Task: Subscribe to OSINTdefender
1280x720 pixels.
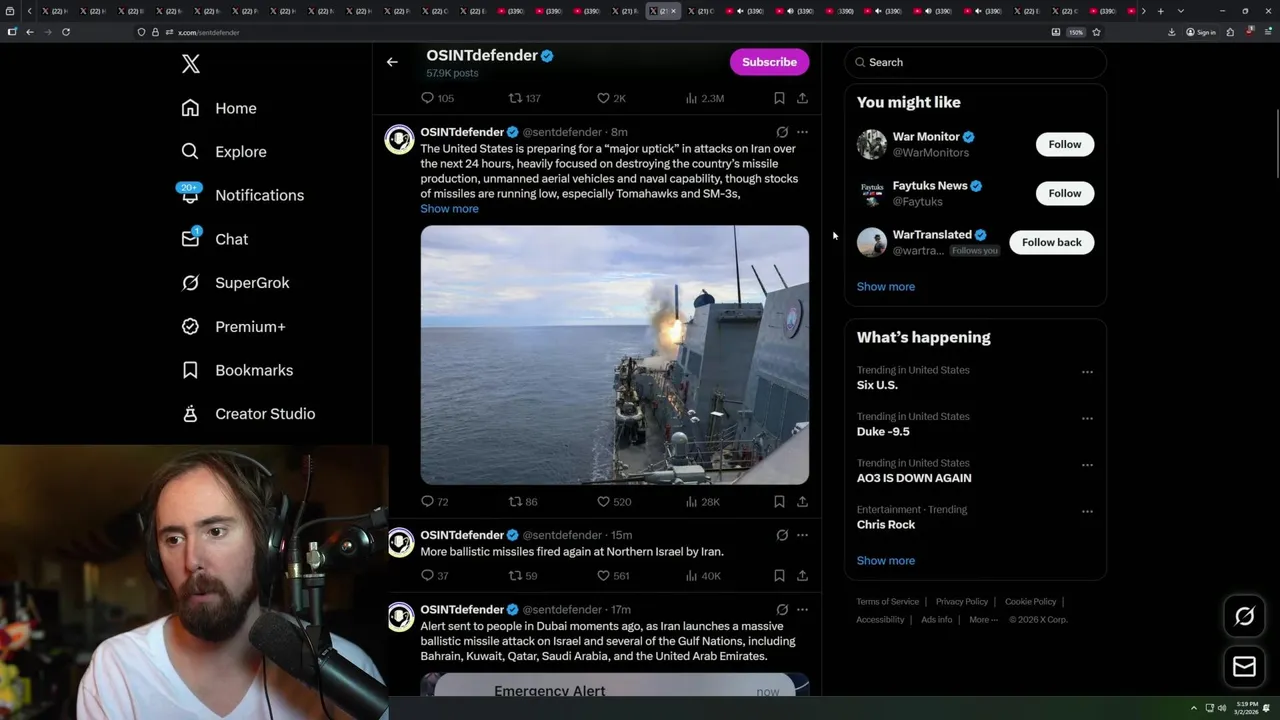Action: point(769,62)
